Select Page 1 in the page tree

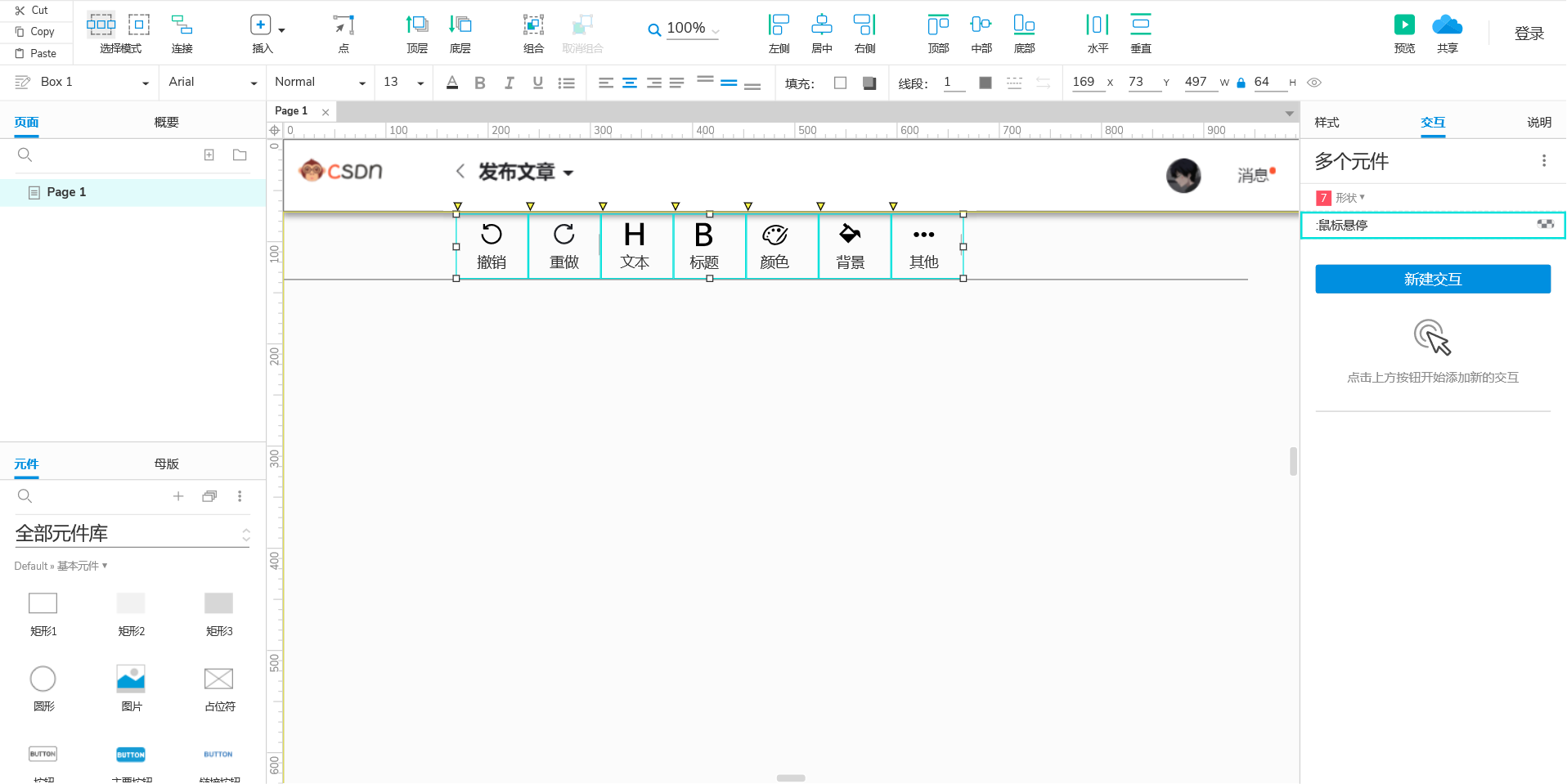tap(133, 192)
